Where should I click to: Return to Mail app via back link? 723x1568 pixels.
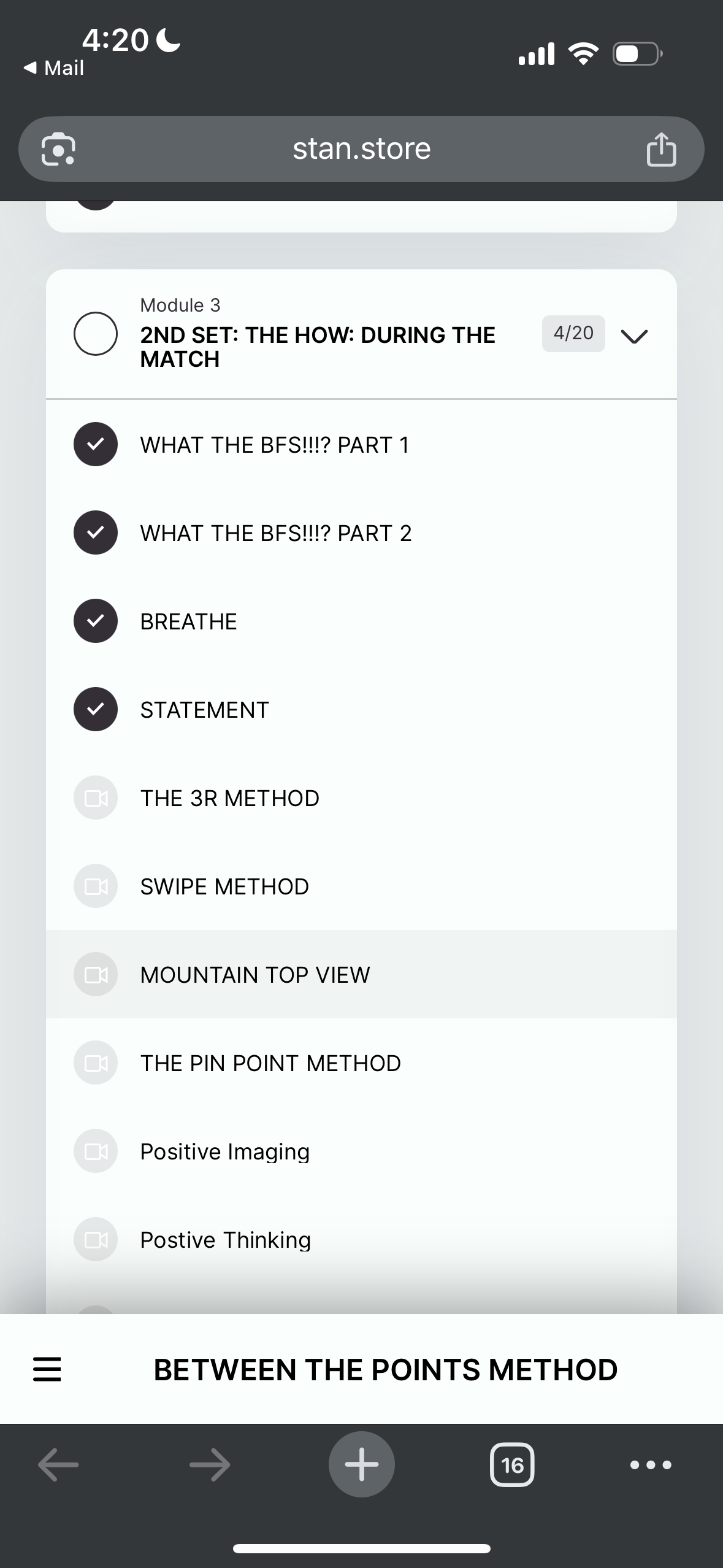tap(54, 67)
